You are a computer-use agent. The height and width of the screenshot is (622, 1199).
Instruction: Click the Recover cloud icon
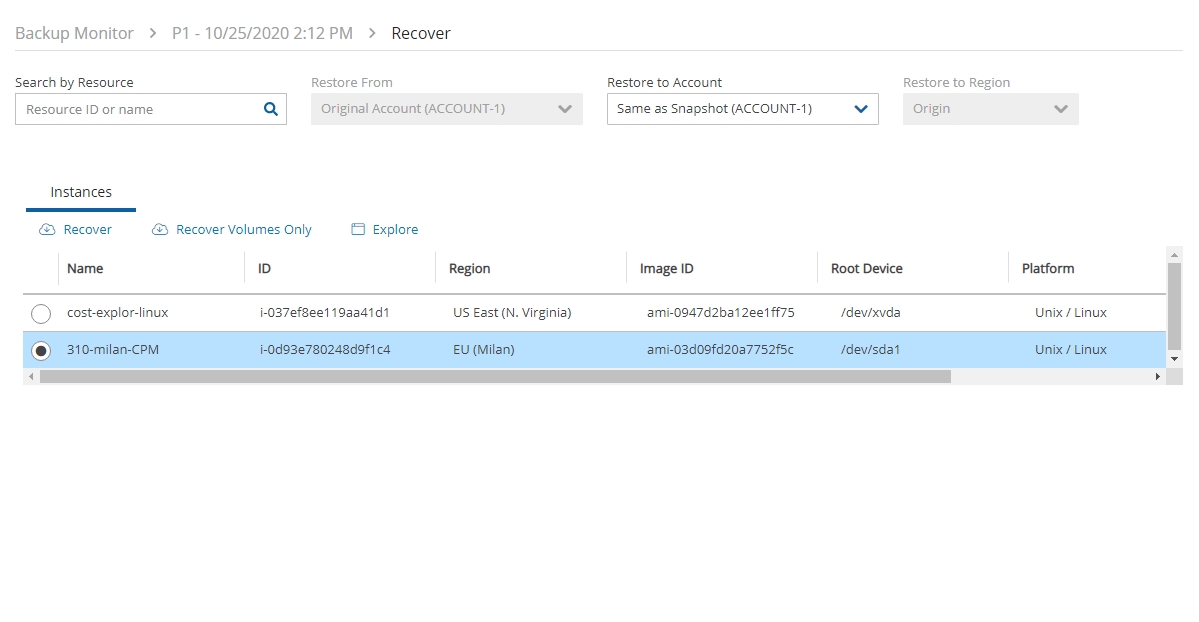pos(46,230)
